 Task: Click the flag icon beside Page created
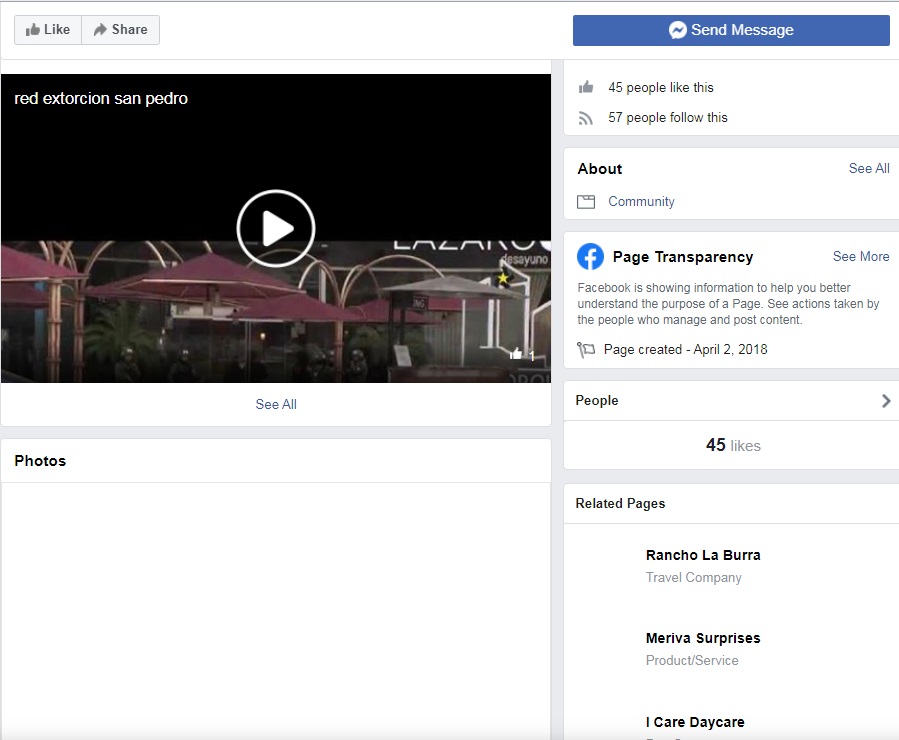586,350
